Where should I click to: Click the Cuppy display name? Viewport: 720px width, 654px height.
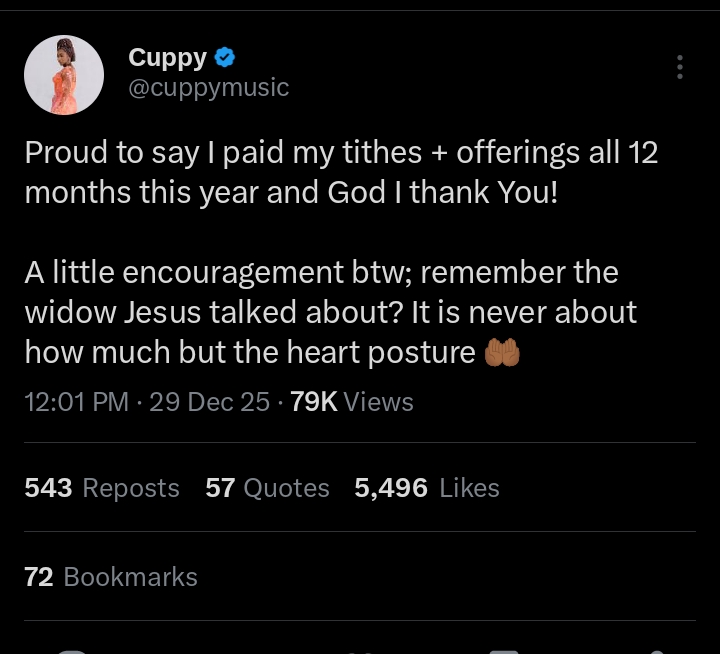pyautogui.click(x=167, y=57)
